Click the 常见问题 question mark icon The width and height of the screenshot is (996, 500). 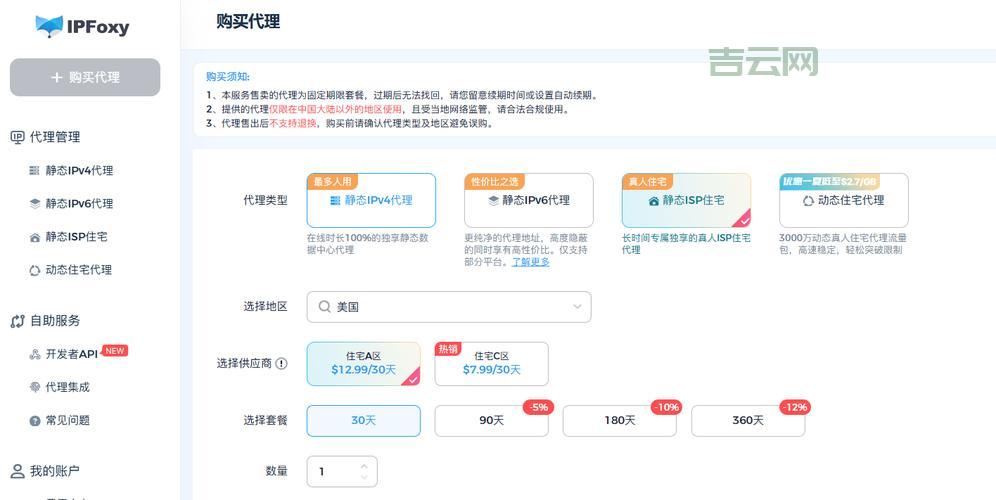(34, 421)
